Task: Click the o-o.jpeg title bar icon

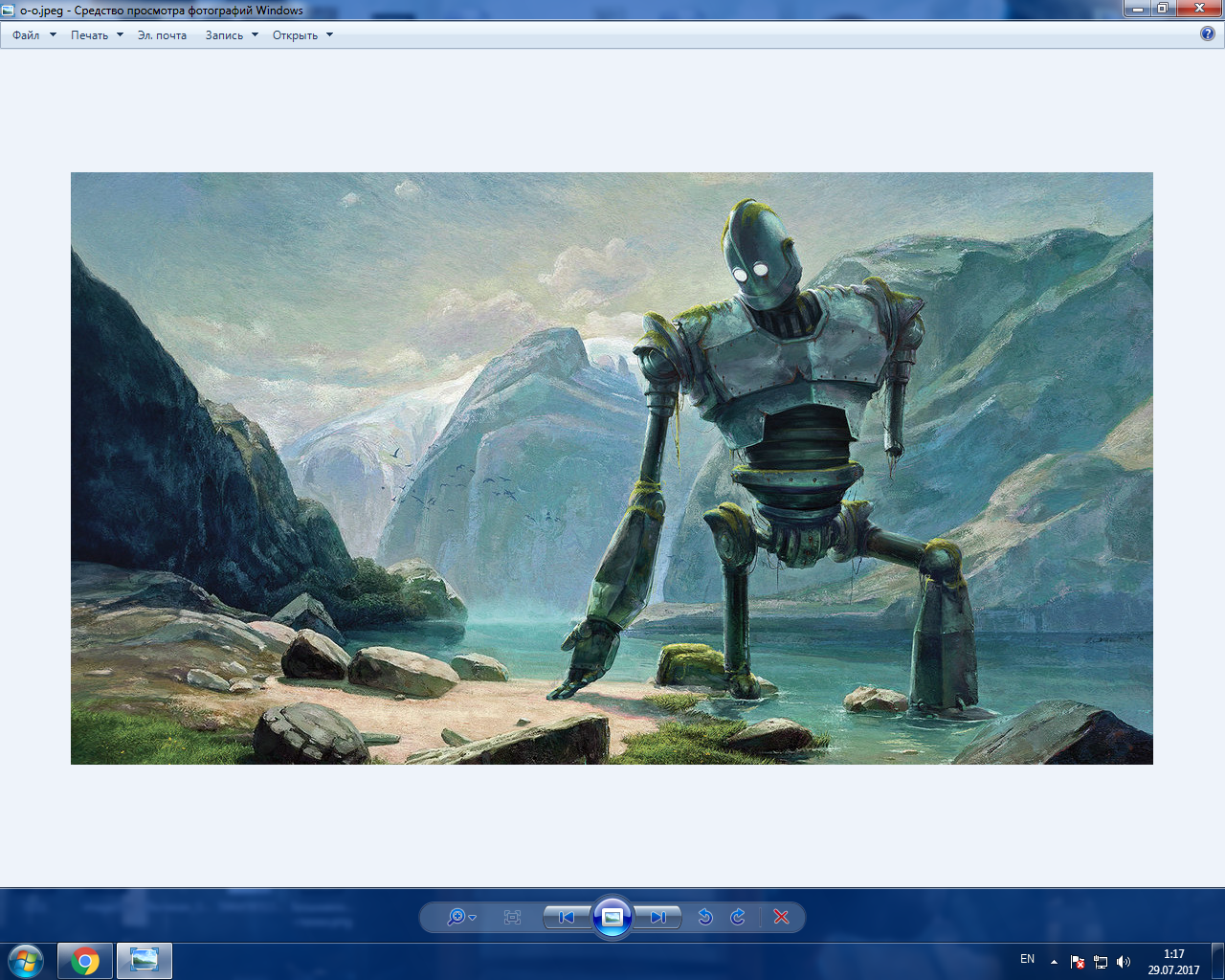Action: tap(9, 11)
